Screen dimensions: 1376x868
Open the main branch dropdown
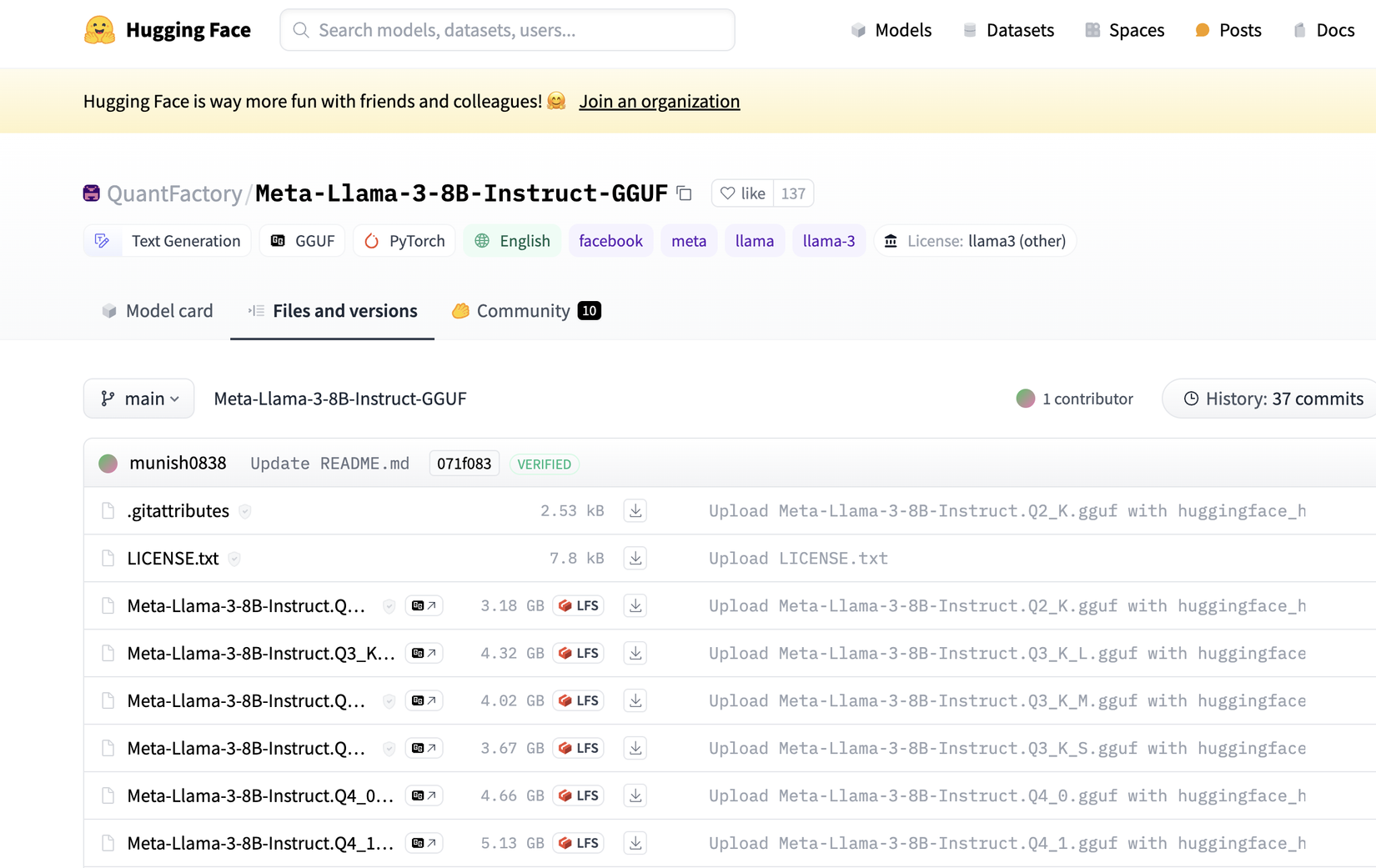(139, 399)
